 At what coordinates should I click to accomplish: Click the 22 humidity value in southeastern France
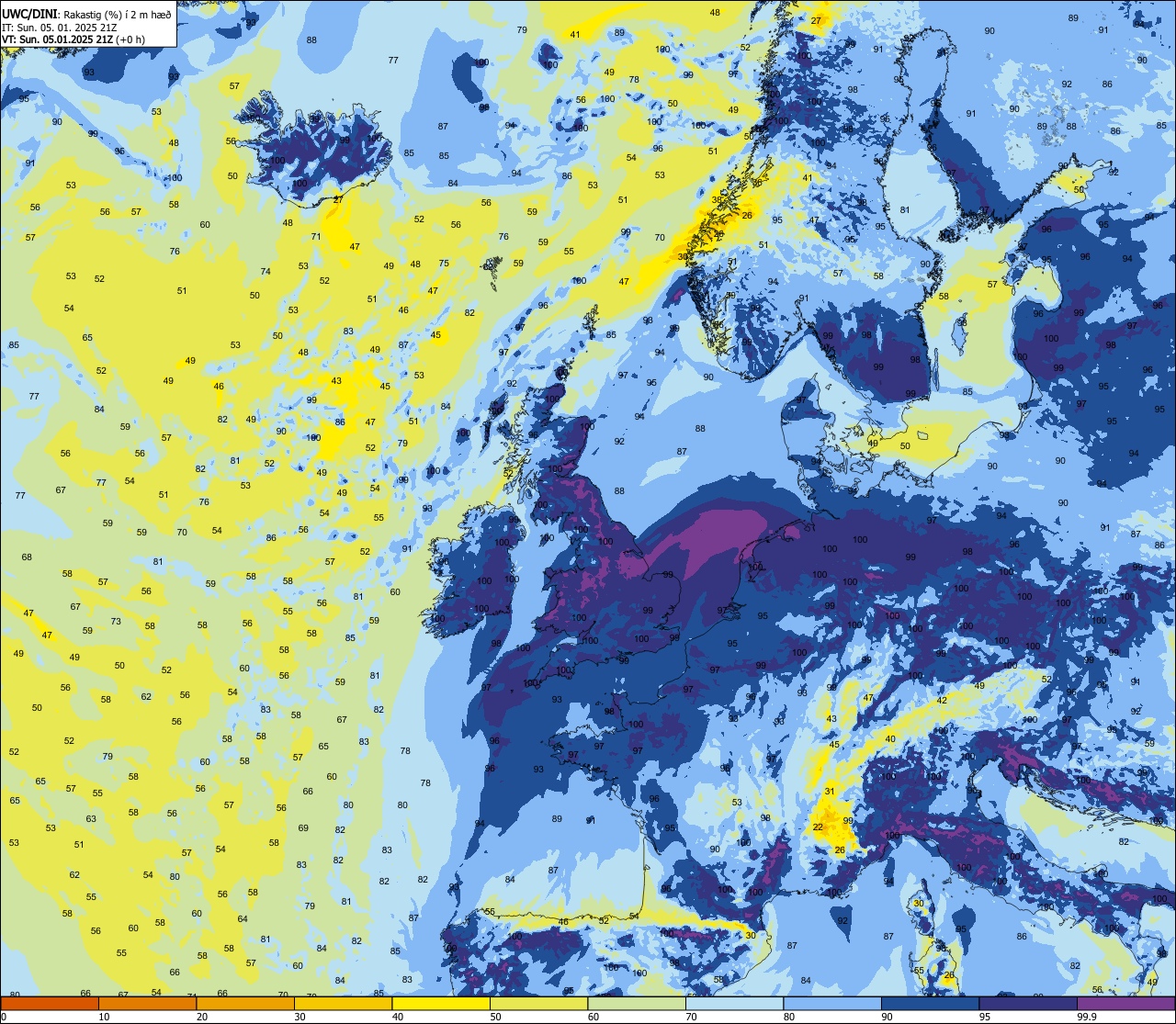(x=818, y=827)
